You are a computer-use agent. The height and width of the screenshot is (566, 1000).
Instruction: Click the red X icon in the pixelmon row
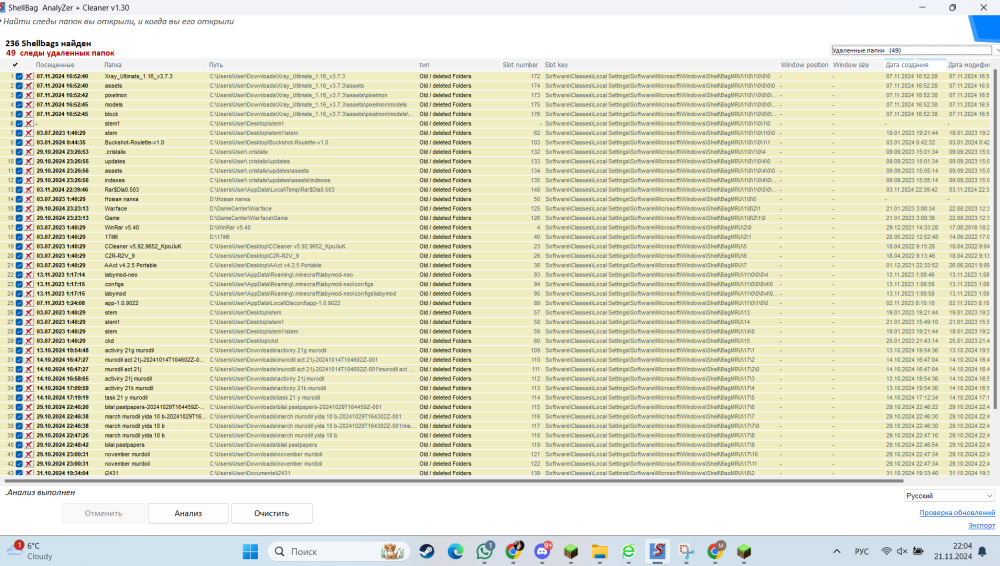[29, 95]
